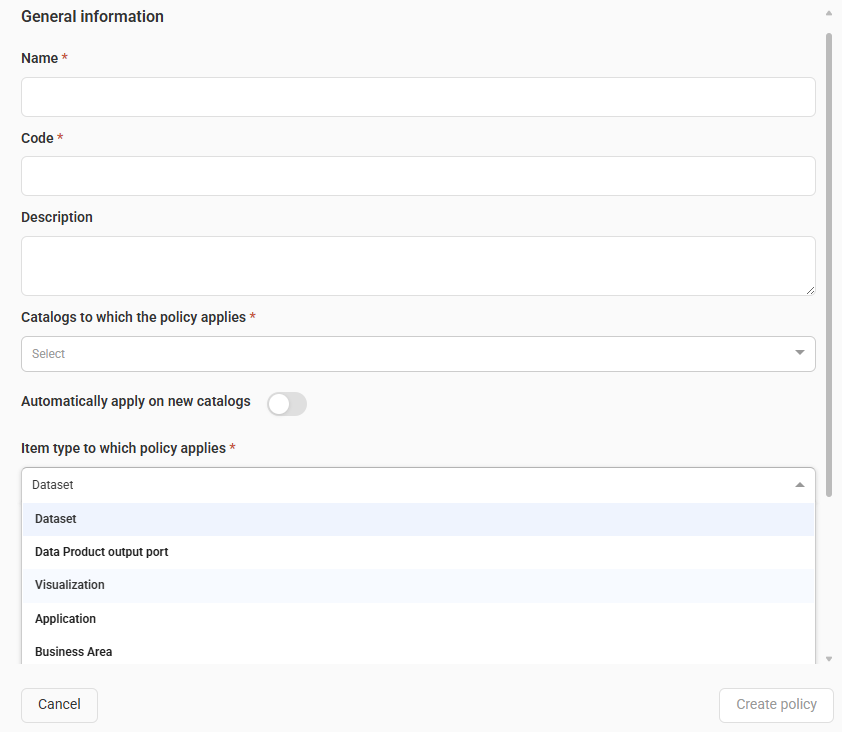Click the Catalogs dropdown arrow icon
Image resolution: width=842 pixels, height=732 pixels.
click(x=799, y=353)
